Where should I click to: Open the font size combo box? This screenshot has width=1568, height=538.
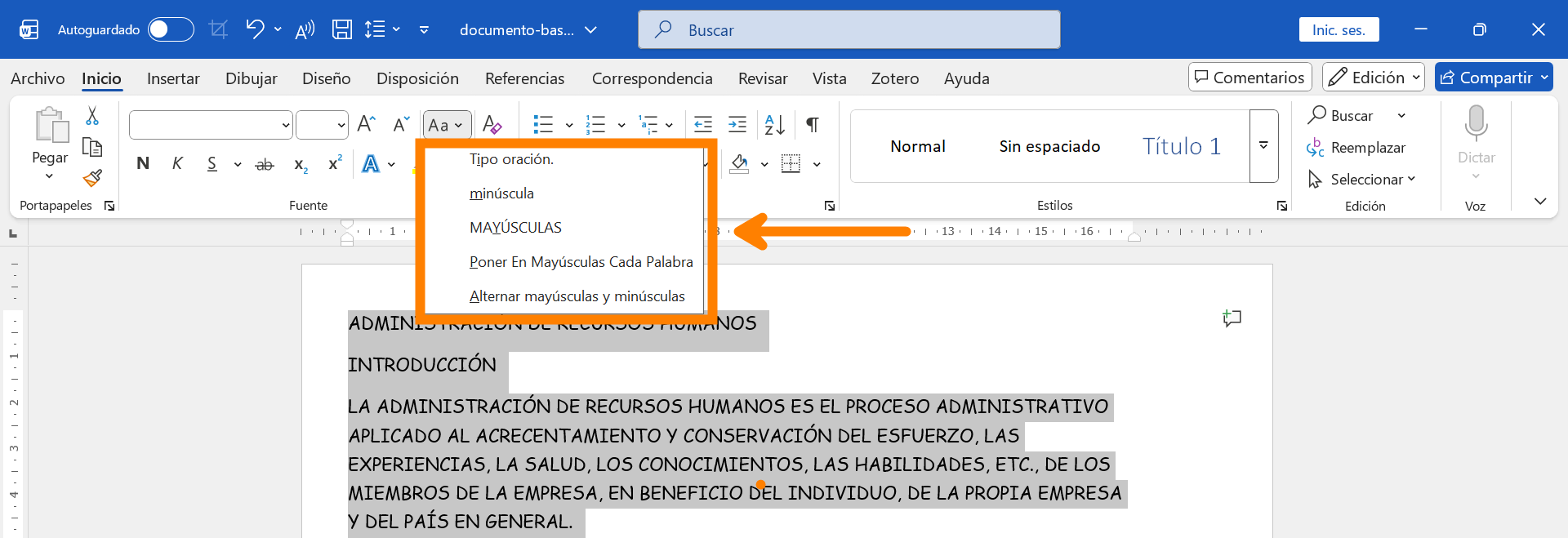[322, 125]
